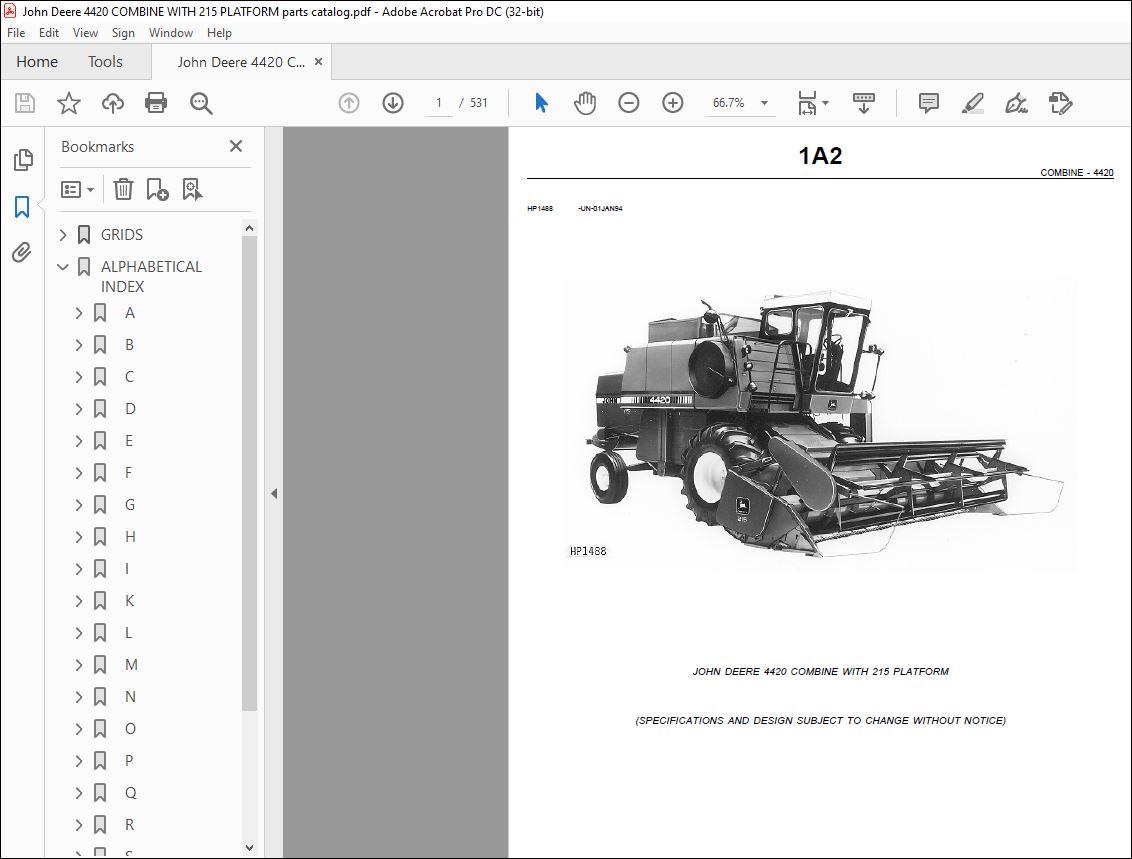Expand the P bookmark chevron
The height and width of the screenshot is (859, 1132).
[x=79, y=761]
